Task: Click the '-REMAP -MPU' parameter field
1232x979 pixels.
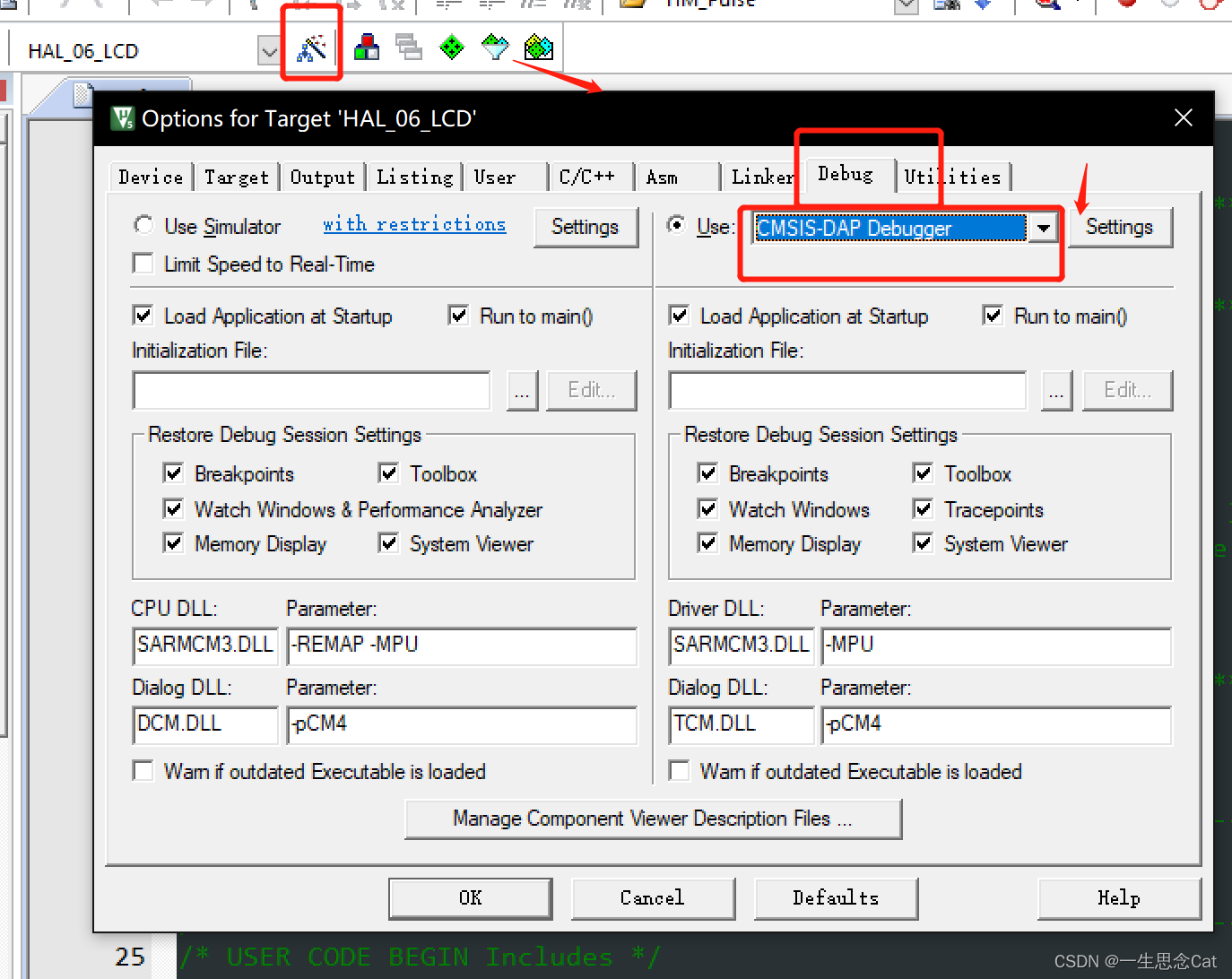Action: tap(462, 645)
